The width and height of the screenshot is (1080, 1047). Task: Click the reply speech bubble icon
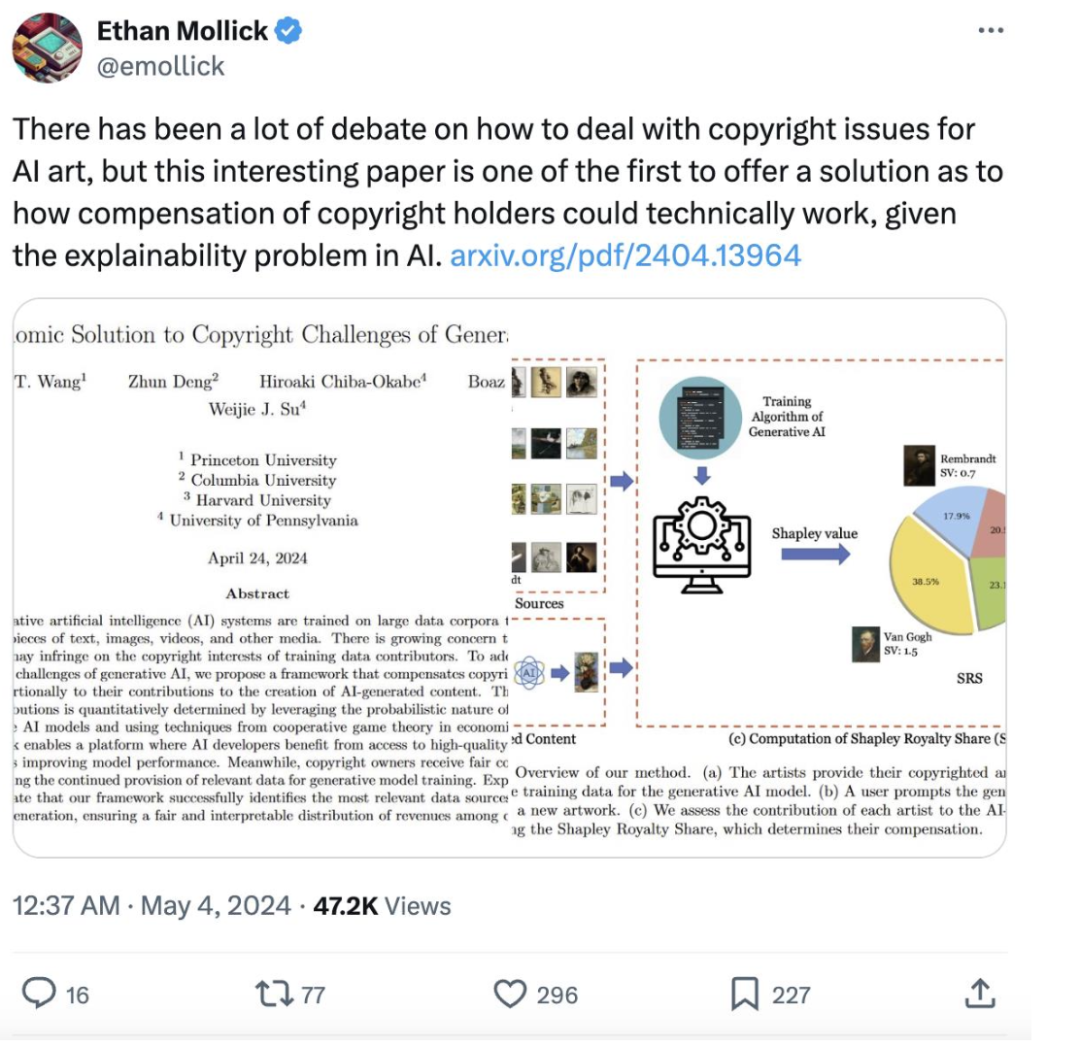[39, 993]
